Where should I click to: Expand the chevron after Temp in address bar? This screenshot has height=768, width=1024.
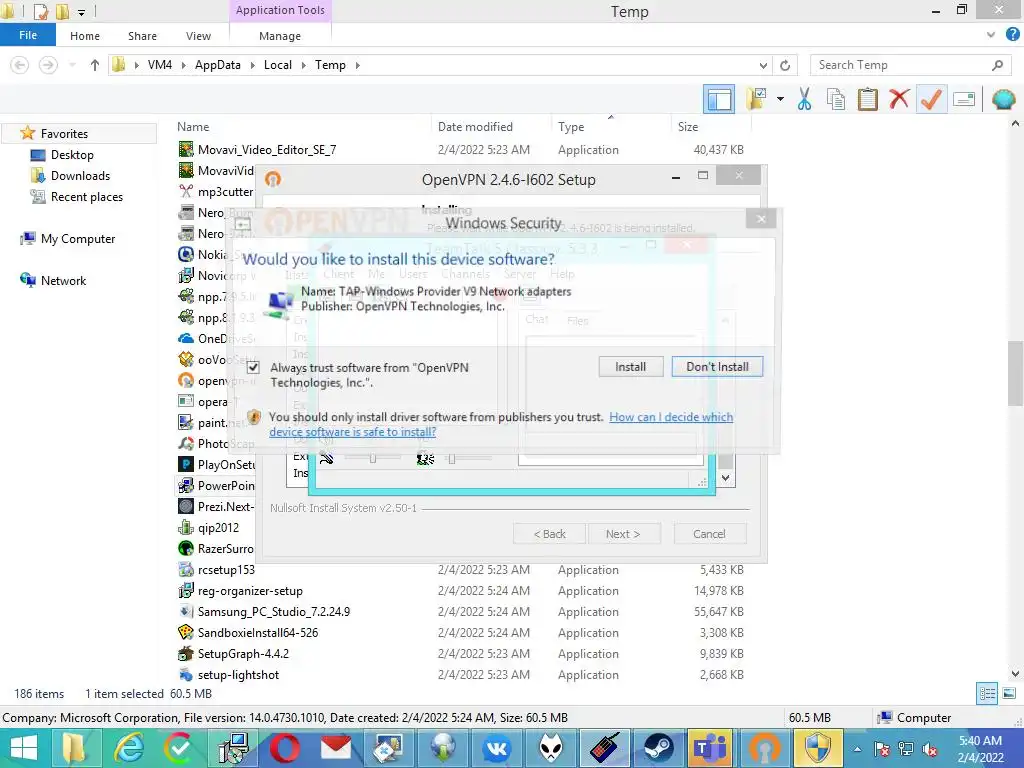[x=357, y=65]
